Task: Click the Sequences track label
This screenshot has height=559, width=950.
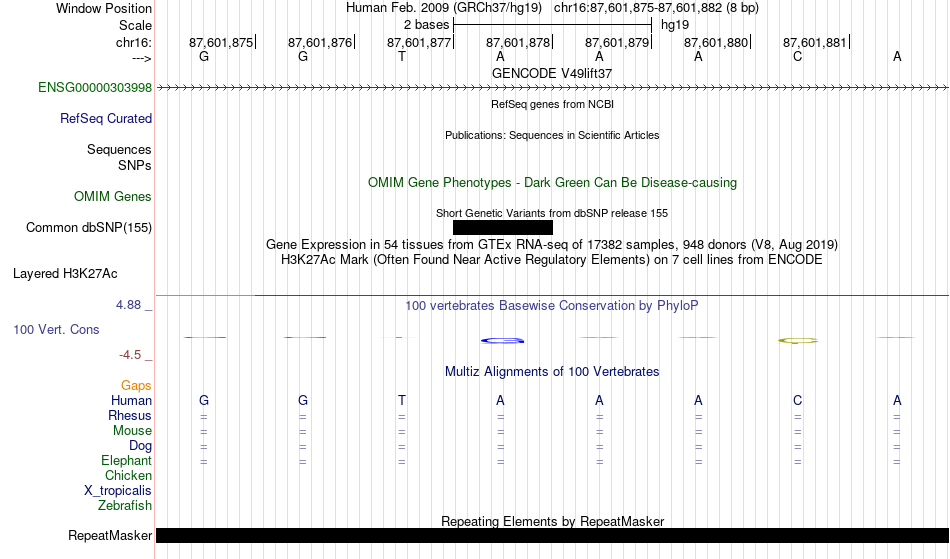Action: click(119, 150)
